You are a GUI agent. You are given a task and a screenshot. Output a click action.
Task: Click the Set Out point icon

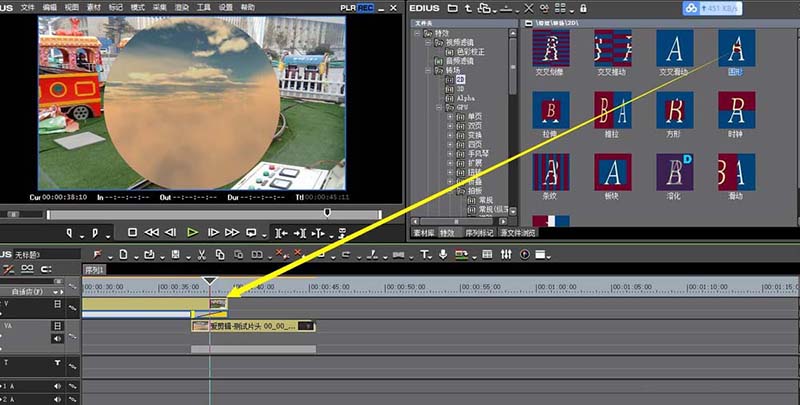95,233
